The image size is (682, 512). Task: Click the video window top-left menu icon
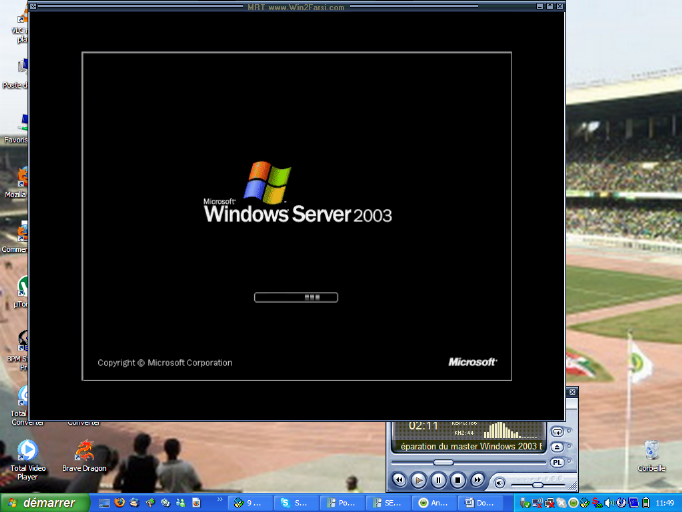pyautogui.click(x=33, y=7)
